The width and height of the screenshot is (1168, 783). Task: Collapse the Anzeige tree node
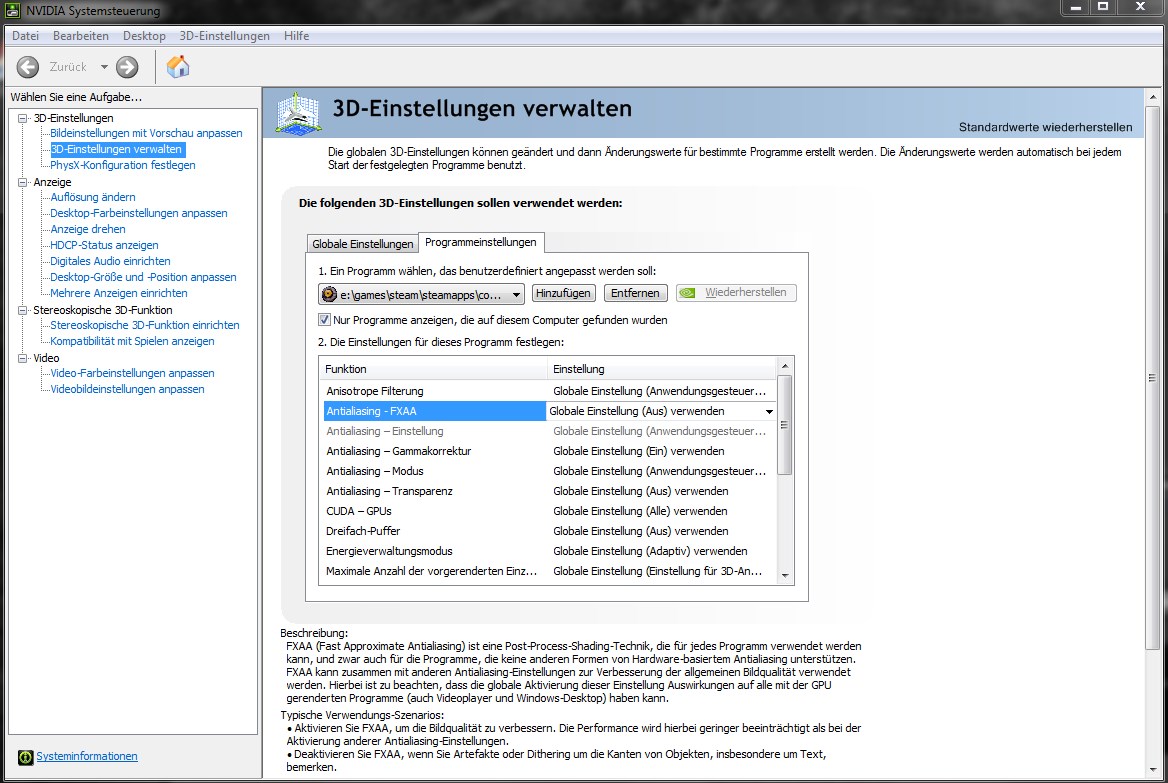pos(22,182)
